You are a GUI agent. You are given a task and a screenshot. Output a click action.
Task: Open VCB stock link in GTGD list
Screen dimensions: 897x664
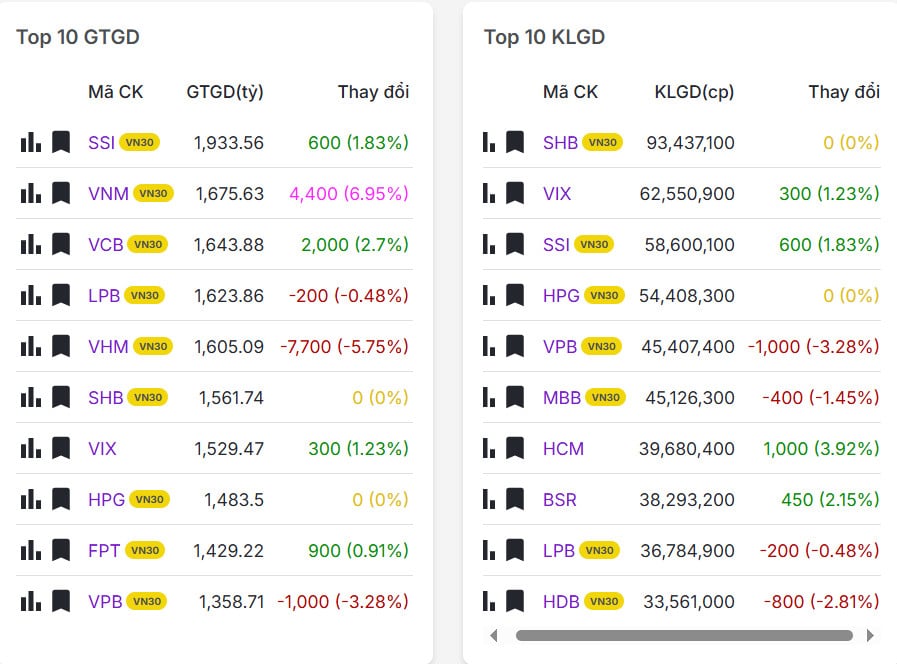[x=106, y=245]
